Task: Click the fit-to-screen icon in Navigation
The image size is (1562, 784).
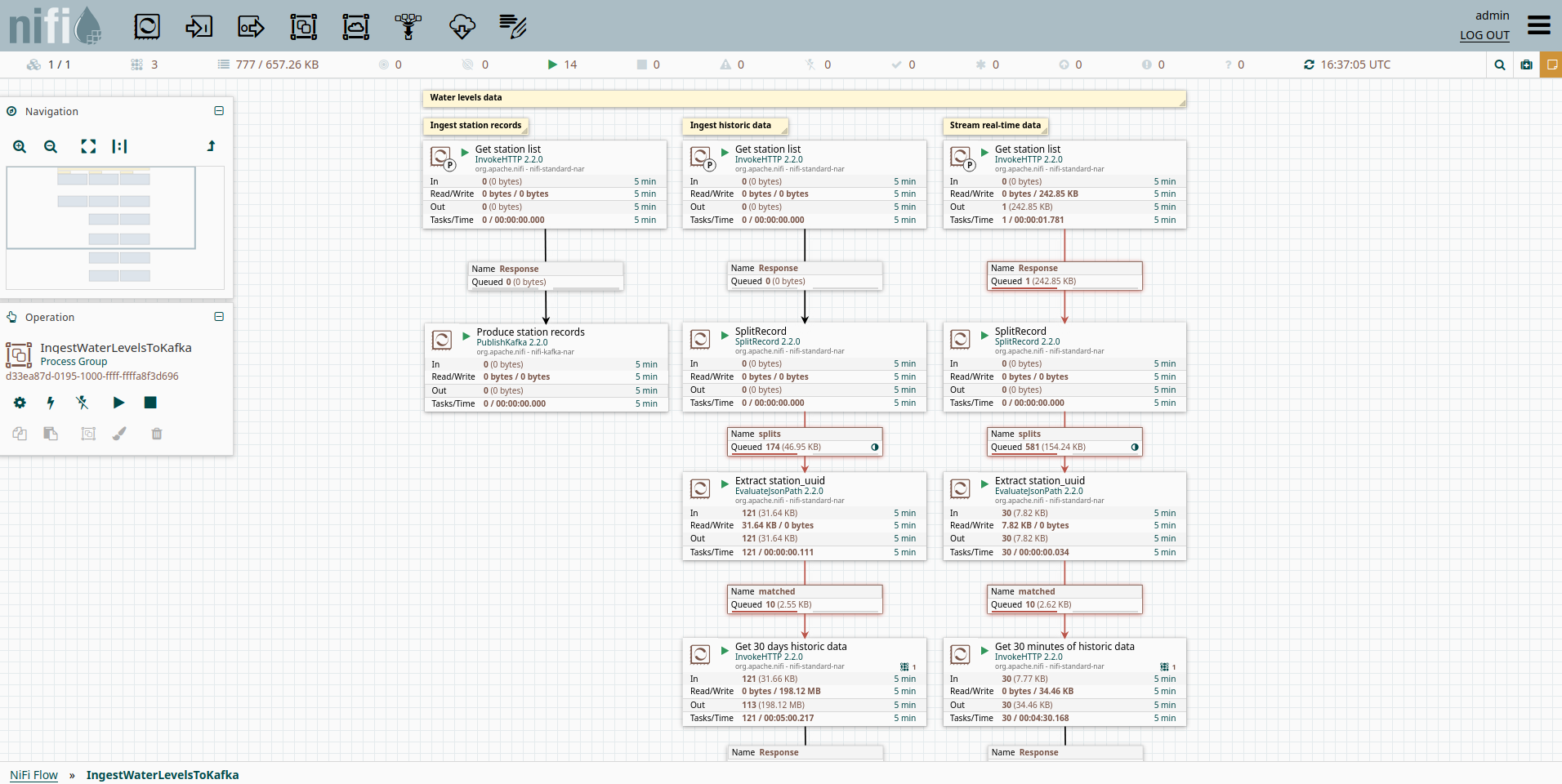Action: pyautogui.click(x=88, y=147)
